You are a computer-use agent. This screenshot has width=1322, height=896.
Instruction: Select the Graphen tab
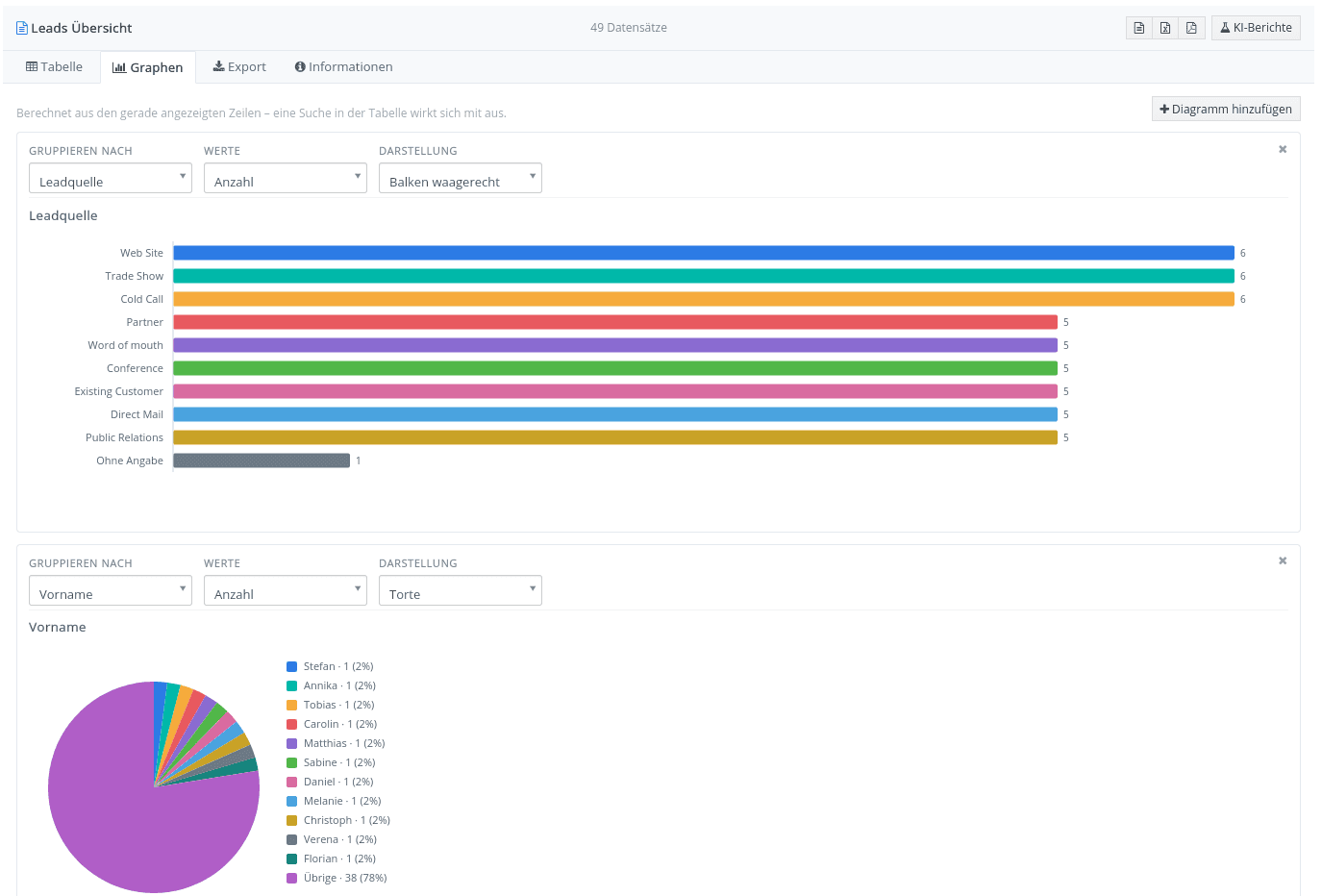coord(148,67)
